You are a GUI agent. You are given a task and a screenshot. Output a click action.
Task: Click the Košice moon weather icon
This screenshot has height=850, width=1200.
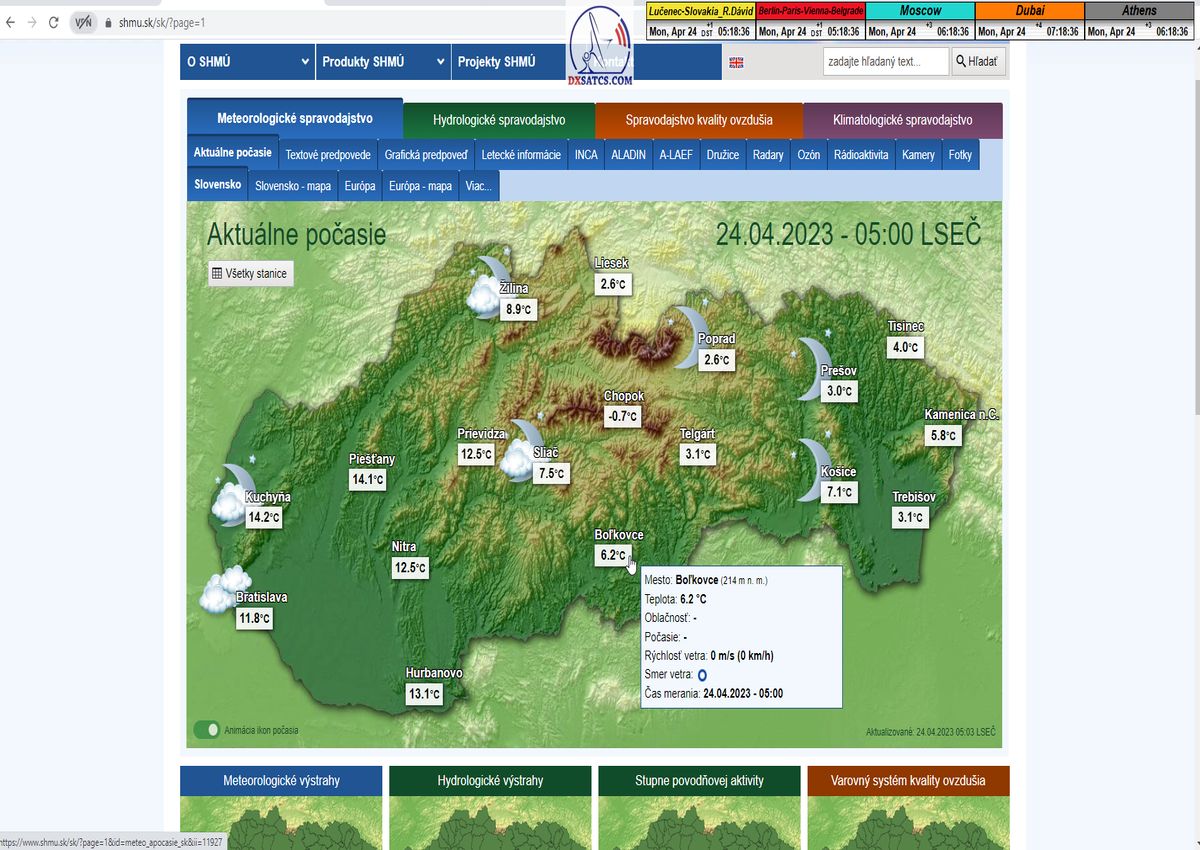coord(813,469)
